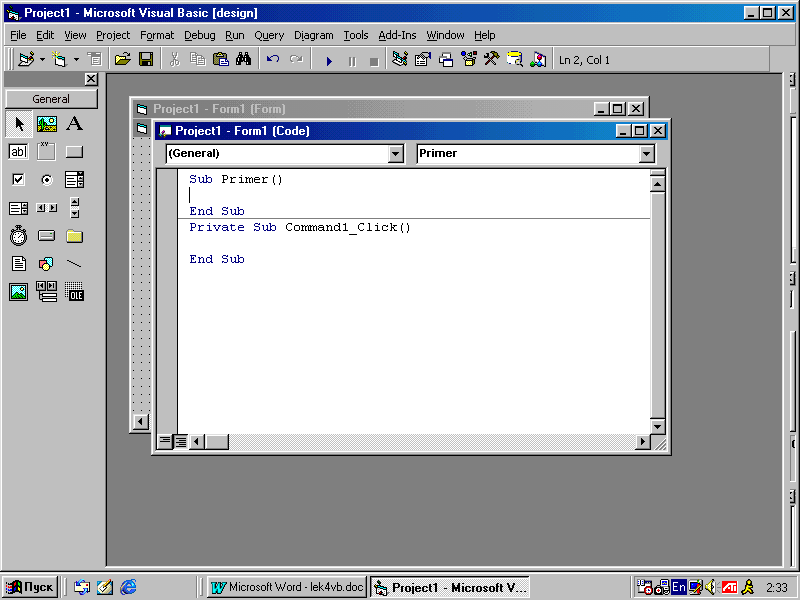The image size is (800, 600).
Task: Launch Internet Explorer from quick launch
Action: tap(128, 587)
